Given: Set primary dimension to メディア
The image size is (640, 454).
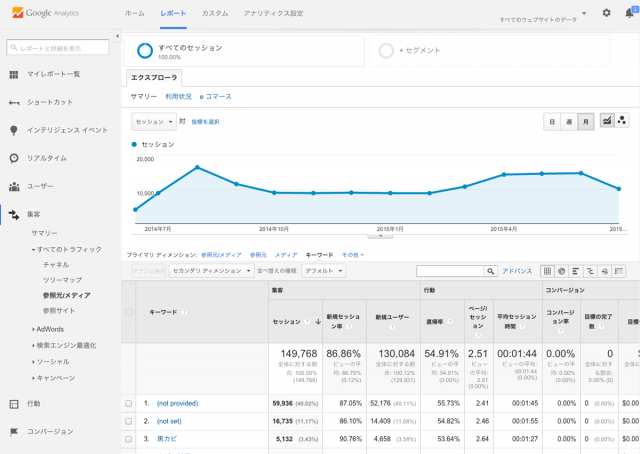Looking at the screenshot, I should click(286, 255).
